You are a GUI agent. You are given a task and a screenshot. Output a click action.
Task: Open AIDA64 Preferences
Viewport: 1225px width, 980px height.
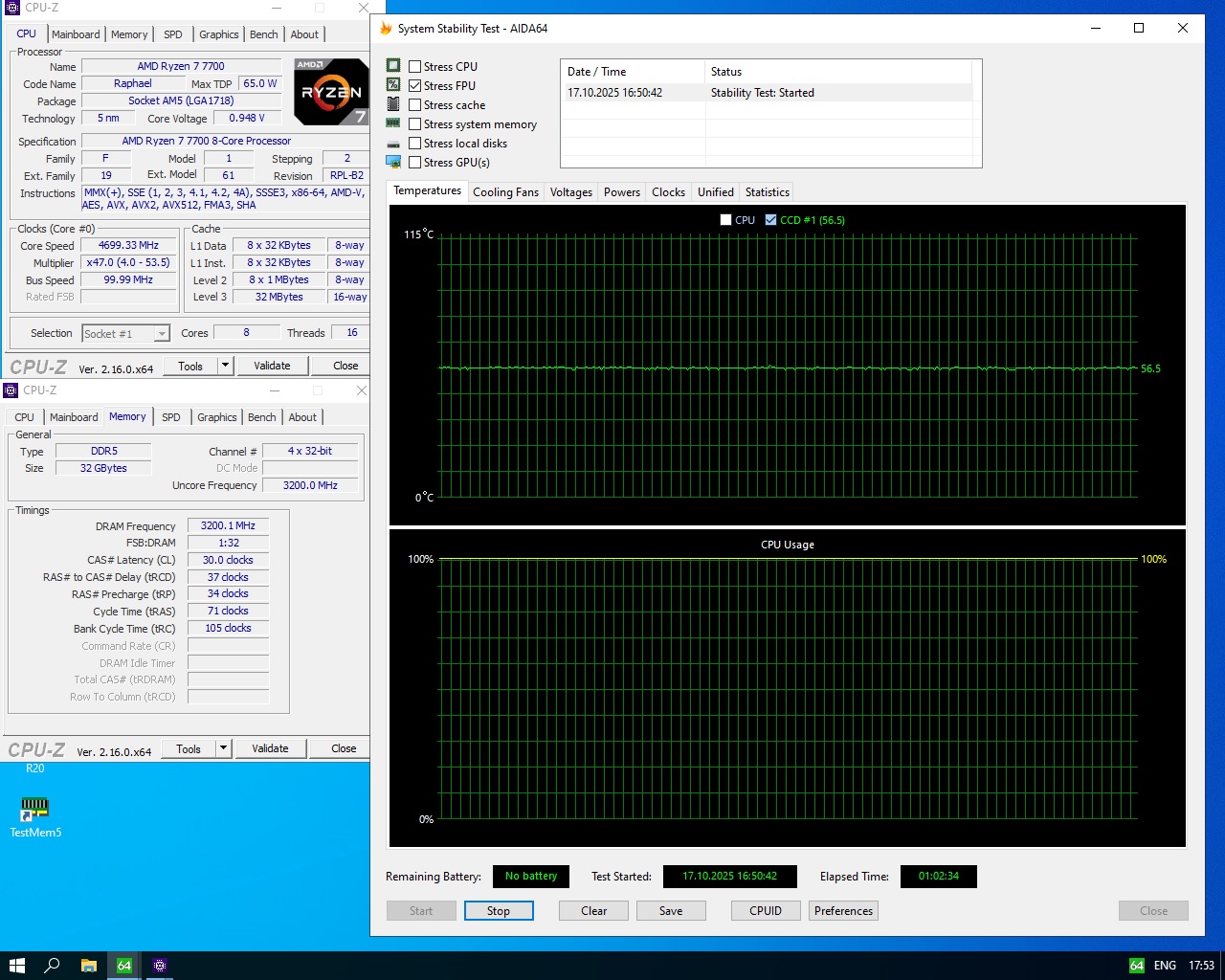pos(843,911)
